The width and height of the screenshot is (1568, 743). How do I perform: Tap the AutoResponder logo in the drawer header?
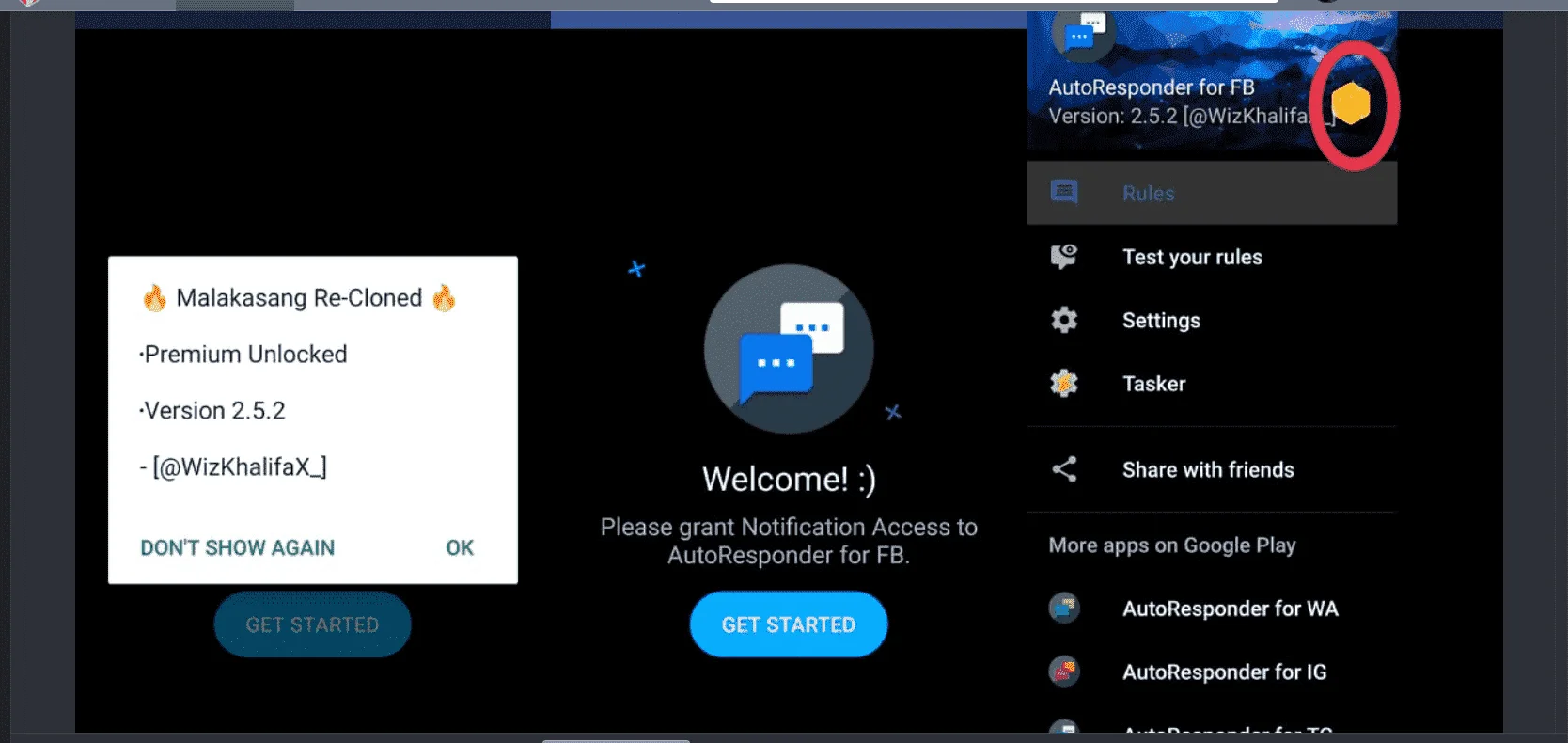pos(1084,35)
